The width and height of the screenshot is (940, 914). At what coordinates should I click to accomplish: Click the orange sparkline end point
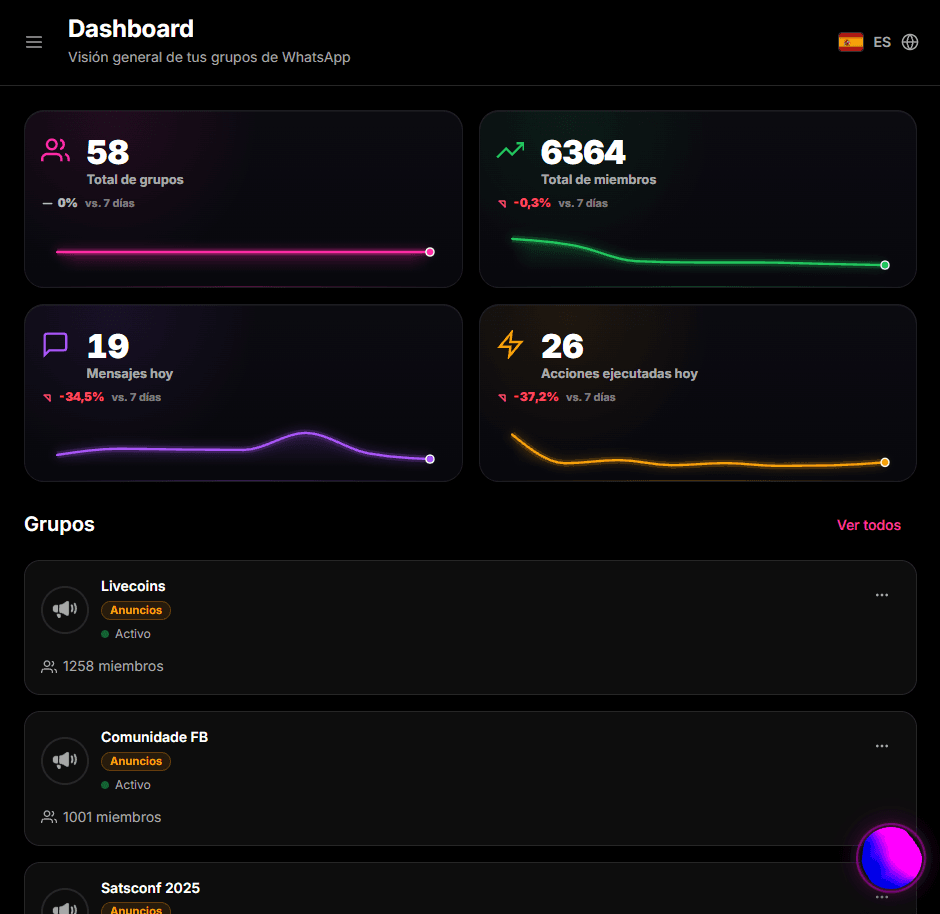(885, 462)
